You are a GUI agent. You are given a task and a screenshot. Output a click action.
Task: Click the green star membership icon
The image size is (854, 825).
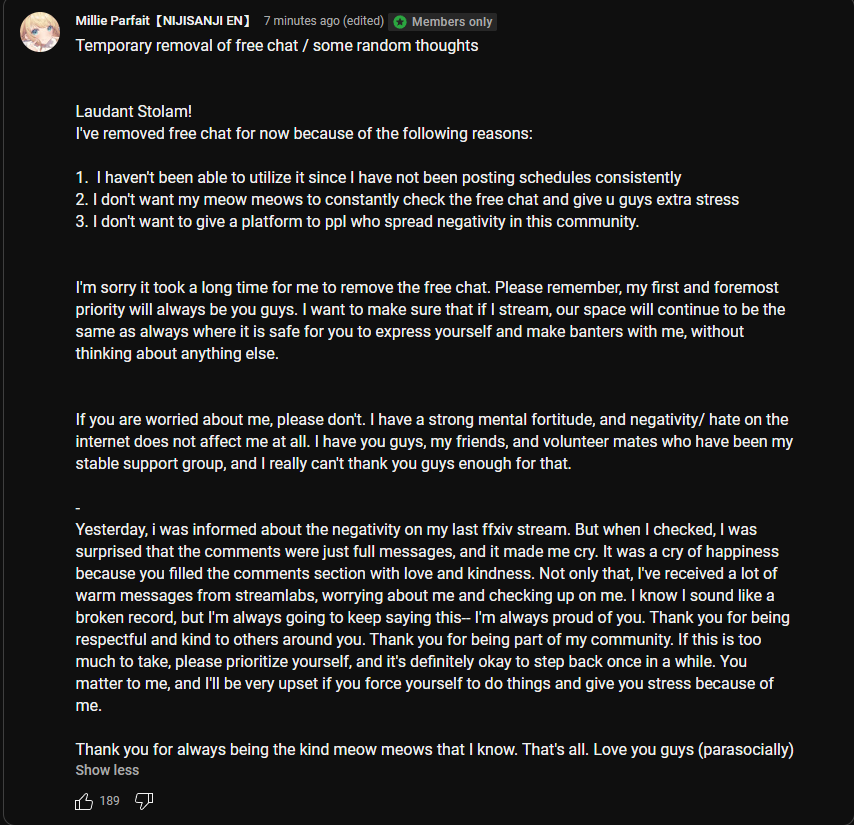[400, 22]
